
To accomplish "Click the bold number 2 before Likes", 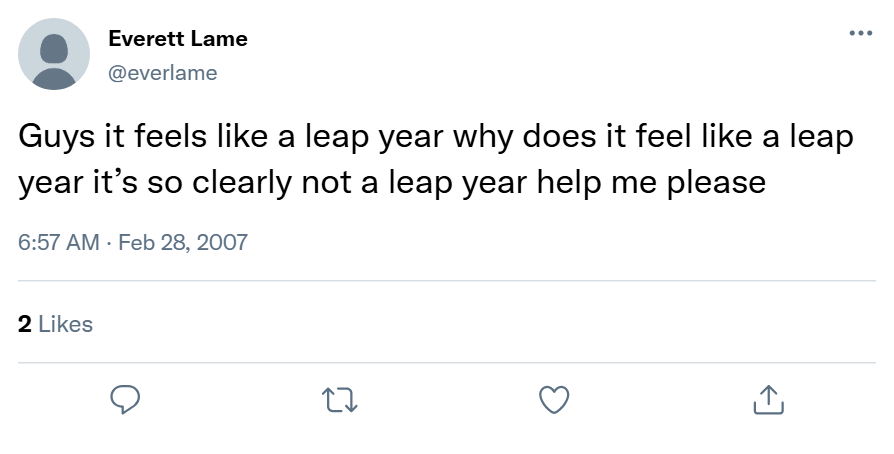I will coord(25,324).
